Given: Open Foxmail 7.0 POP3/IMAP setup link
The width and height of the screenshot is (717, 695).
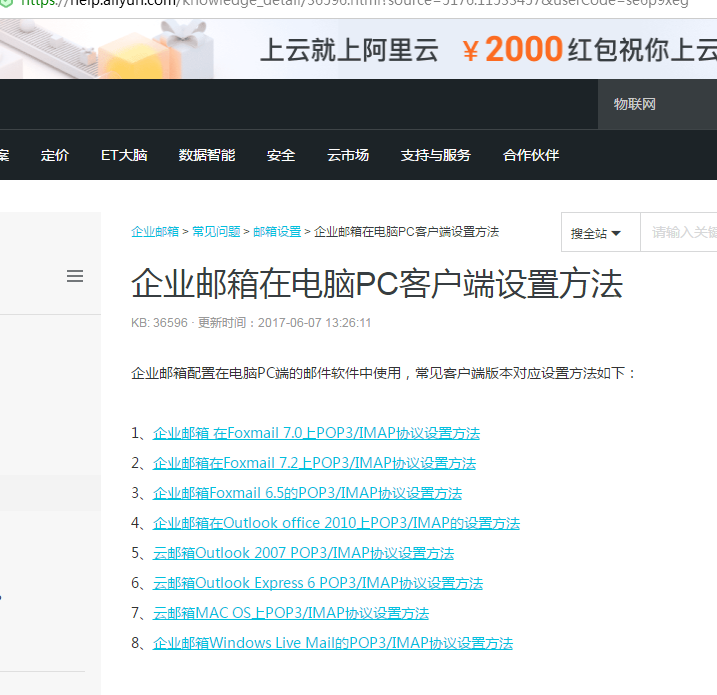Looking at the screenshot, I should tap(316, 433).
